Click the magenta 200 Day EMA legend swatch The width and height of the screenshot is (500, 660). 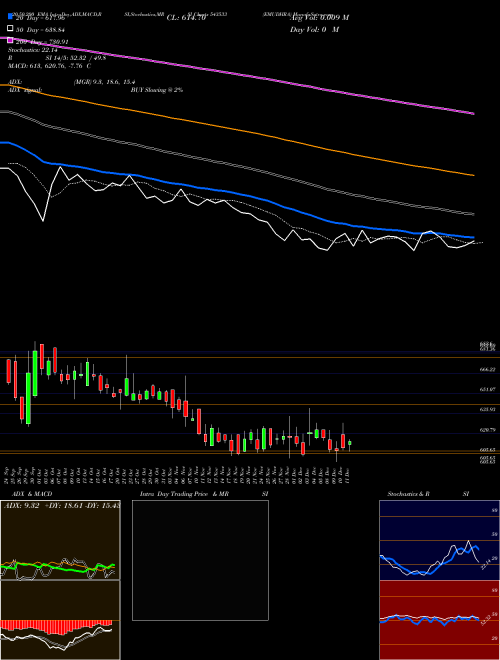pyautogui.click(x=11, y=41)
